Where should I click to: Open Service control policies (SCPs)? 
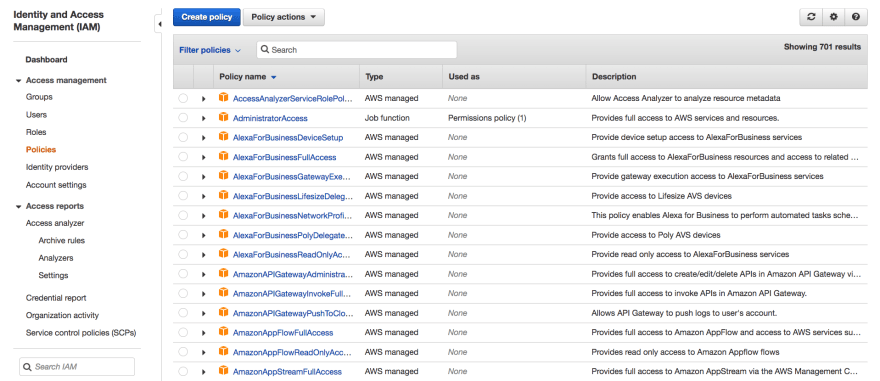81,333
